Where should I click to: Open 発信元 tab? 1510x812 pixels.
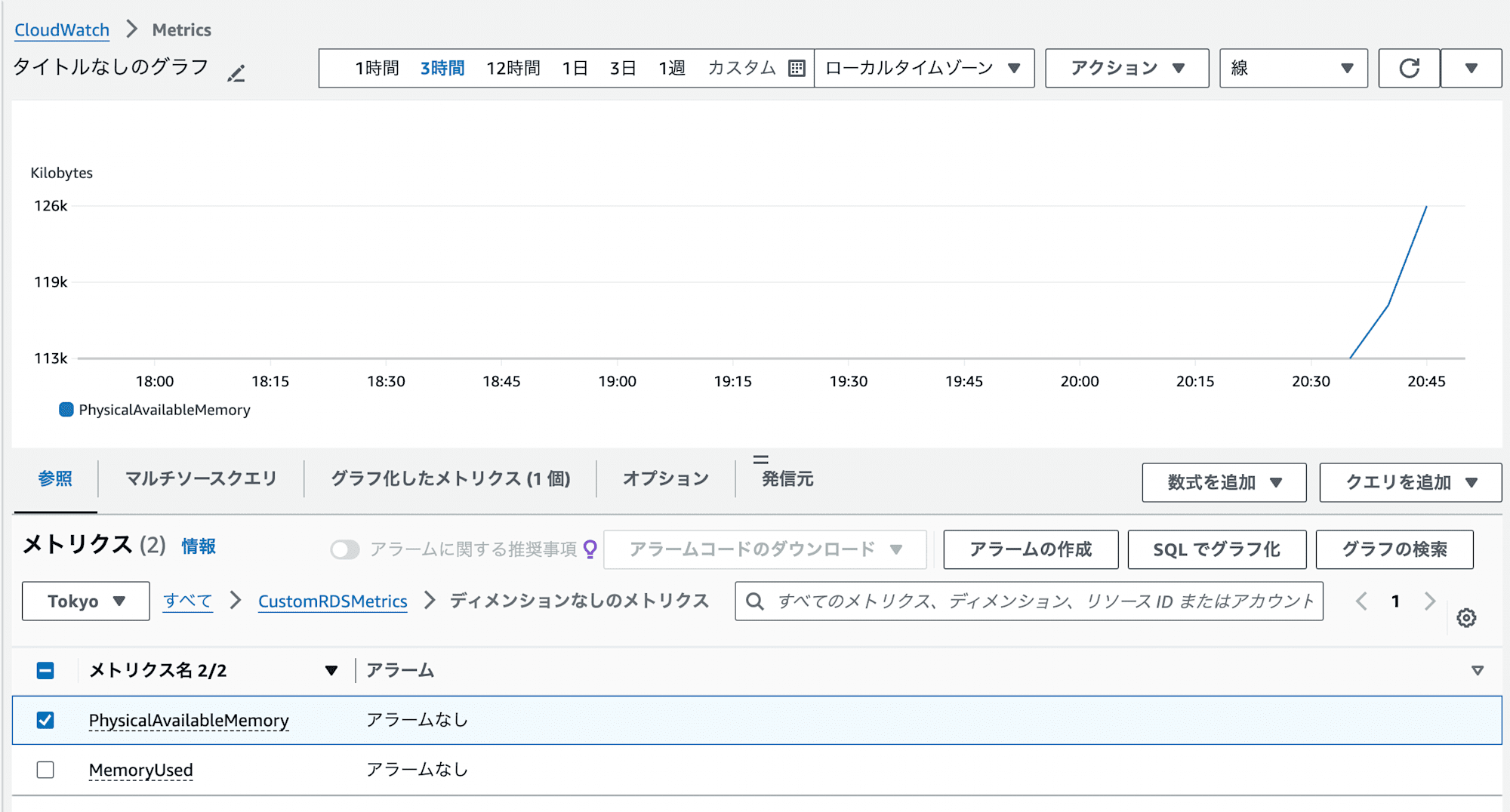coord(787,478)
